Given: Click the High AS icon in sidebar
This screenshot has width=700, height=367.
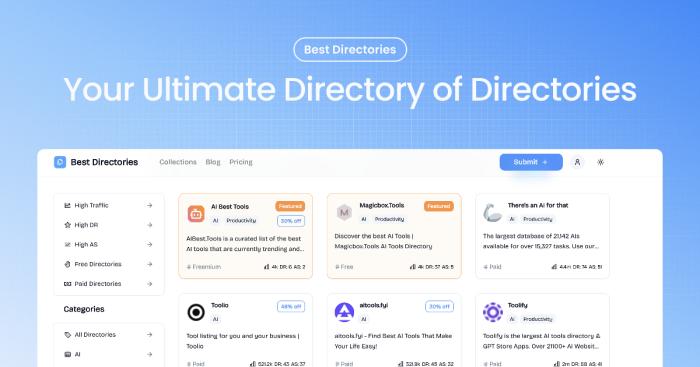Looking at the screenshot, I should pyautogui.click(x=67, y=245).
